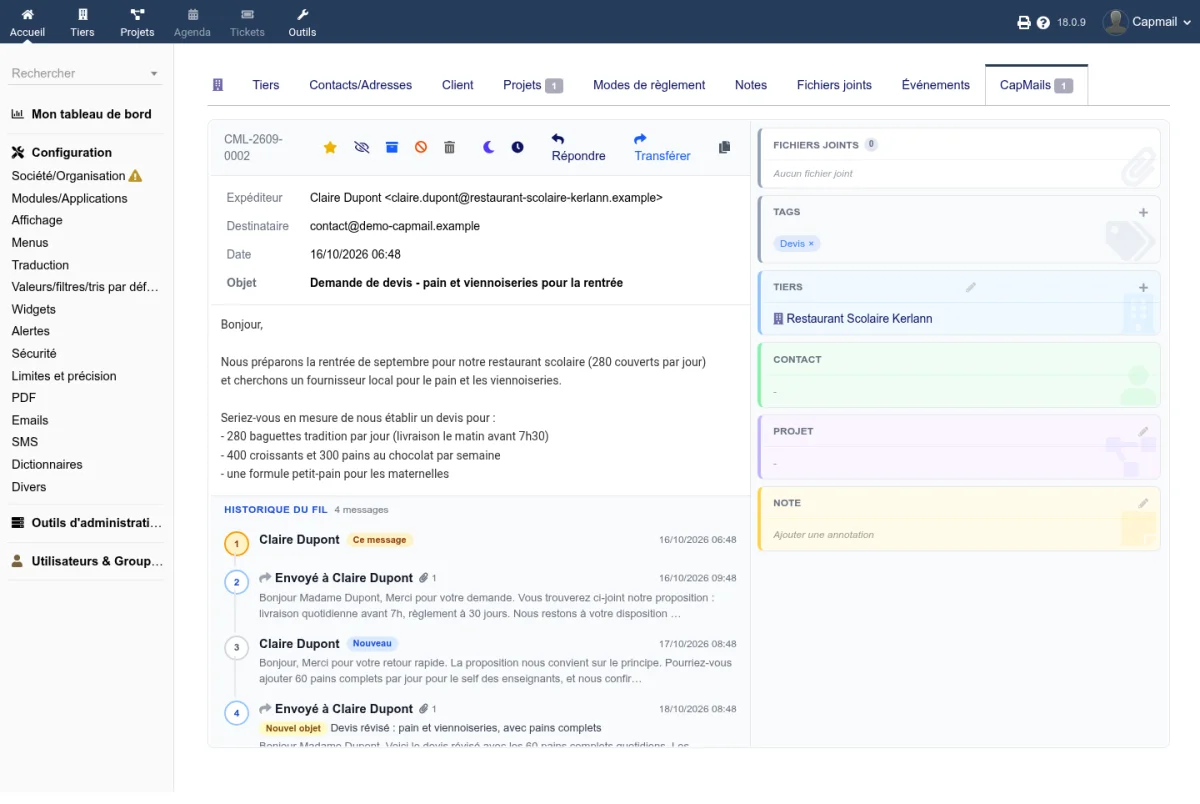
Task: Select thread message 1 from Claire Dupont
Action: coord(480,541)
